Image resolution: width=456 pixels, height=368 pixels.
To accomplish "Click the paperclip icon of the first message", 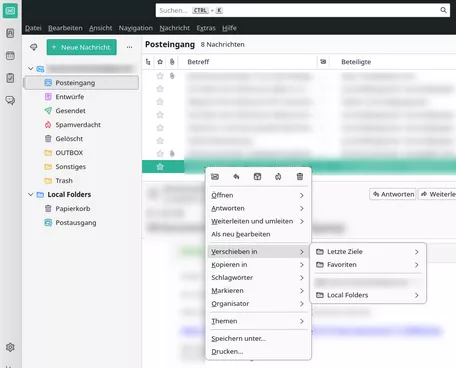I will (172, 76).
